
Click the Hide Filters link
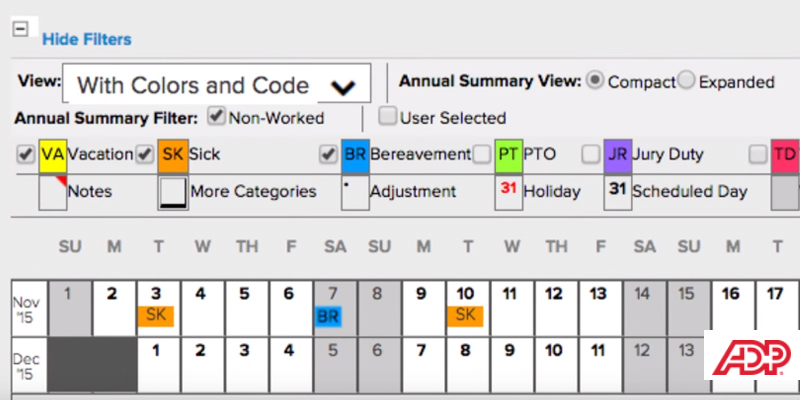pyautogui.click(x=86, y=39)
